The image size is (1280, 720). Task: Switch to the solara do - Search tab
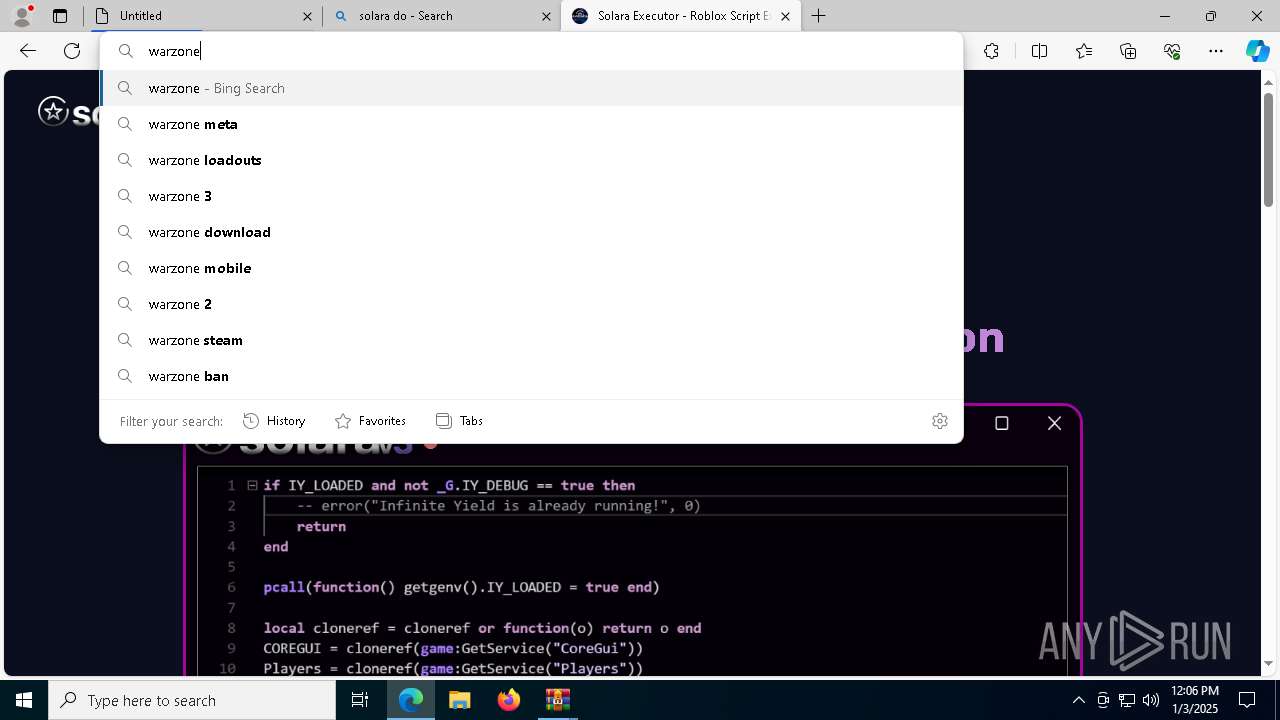[442, 16]
